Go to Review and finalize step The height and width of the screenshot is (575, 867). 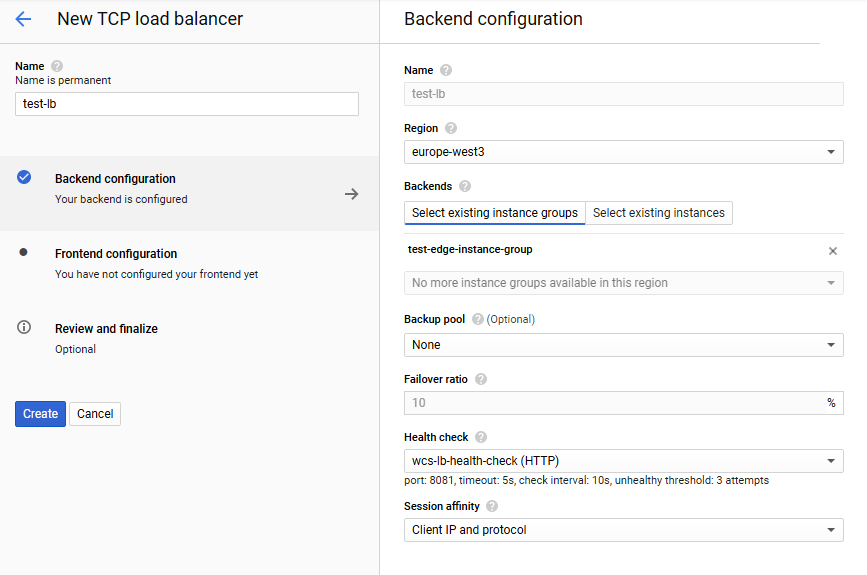click(x=106, y=329)
